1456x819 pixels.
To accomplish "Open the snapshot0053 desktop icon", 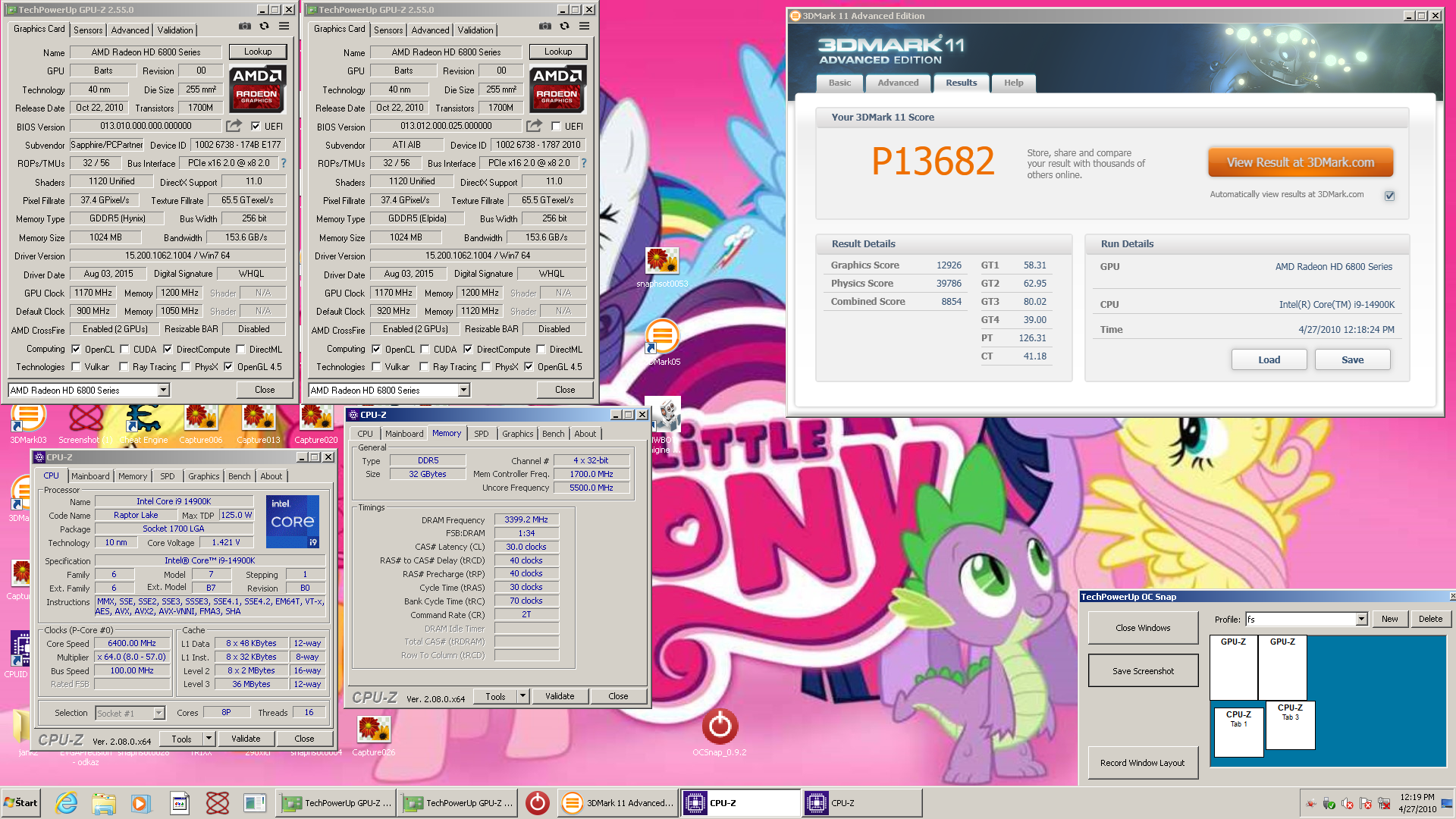I will 662,267.
